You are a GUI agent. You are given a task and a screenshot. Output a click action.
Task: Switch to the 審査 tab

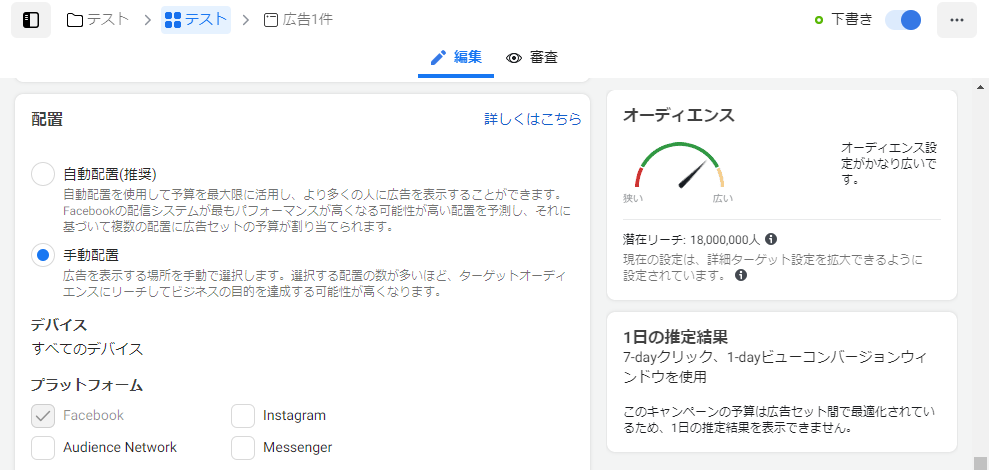[x=532, y=58]
